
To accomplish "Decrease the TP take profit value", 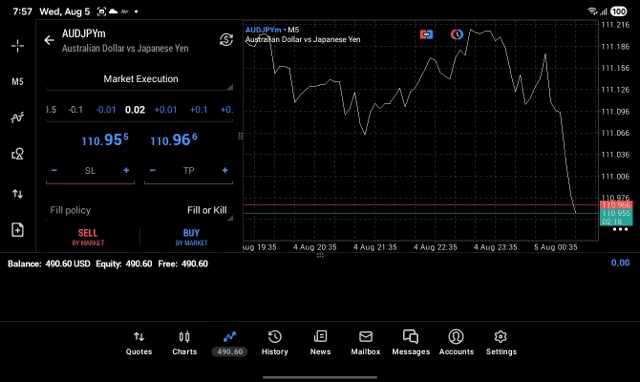I will [152, 170].
